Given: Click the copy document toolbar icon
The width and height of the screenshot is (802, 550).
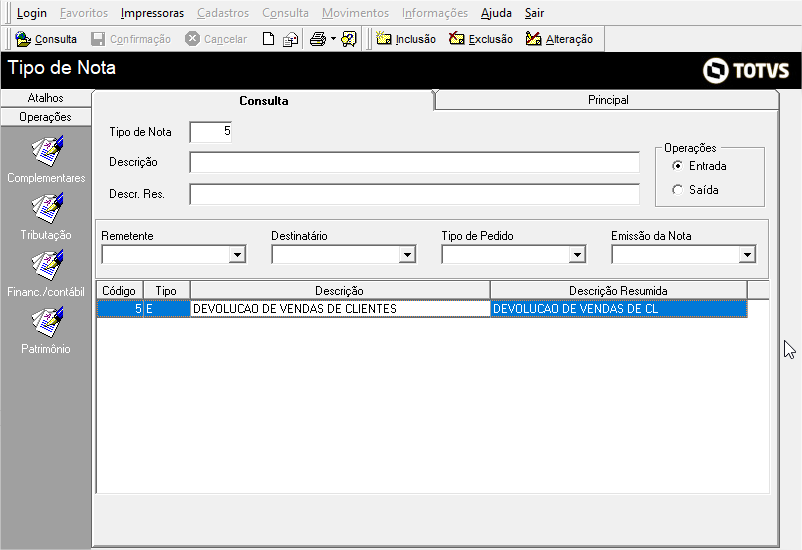Looking at the screenshot, I should click(x=291, y=39).
